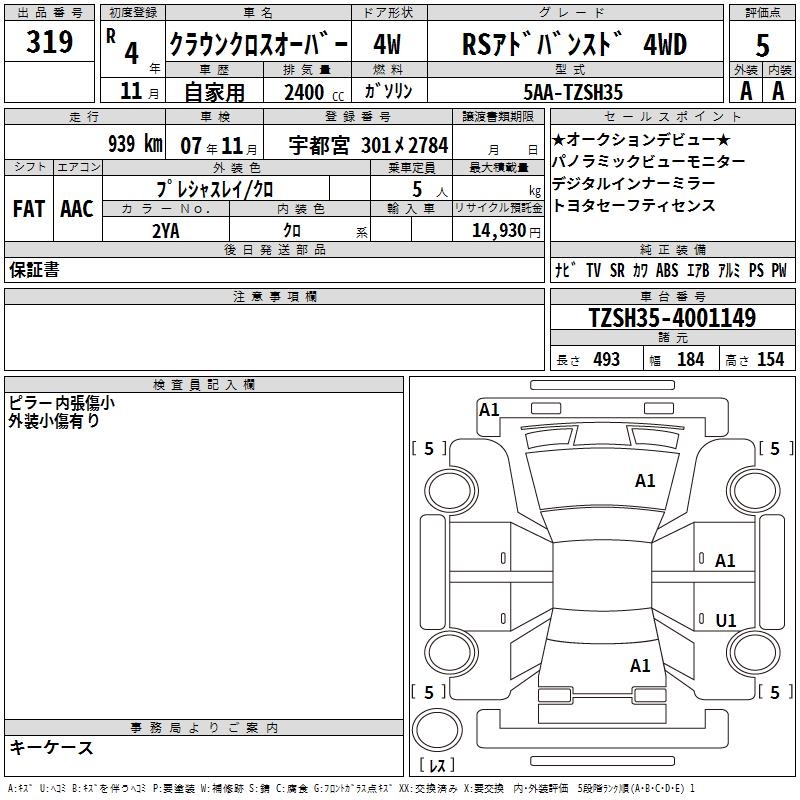This screenshot has height=800, width=800.
Task: Select the アルミ alloy wheel code
Action: [729, 270]
